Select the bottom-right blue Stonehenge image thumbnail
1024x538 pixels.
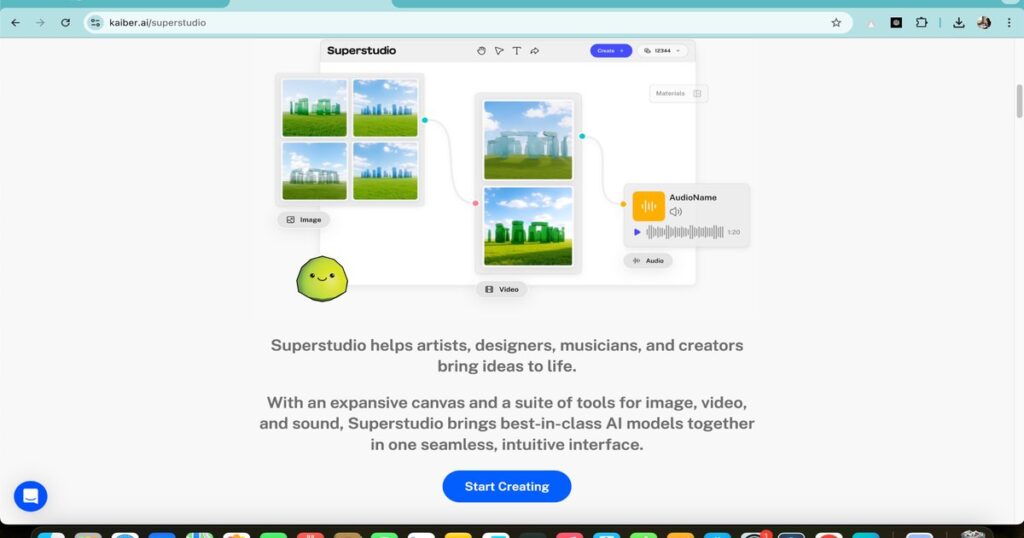click(x=385, y=170)
